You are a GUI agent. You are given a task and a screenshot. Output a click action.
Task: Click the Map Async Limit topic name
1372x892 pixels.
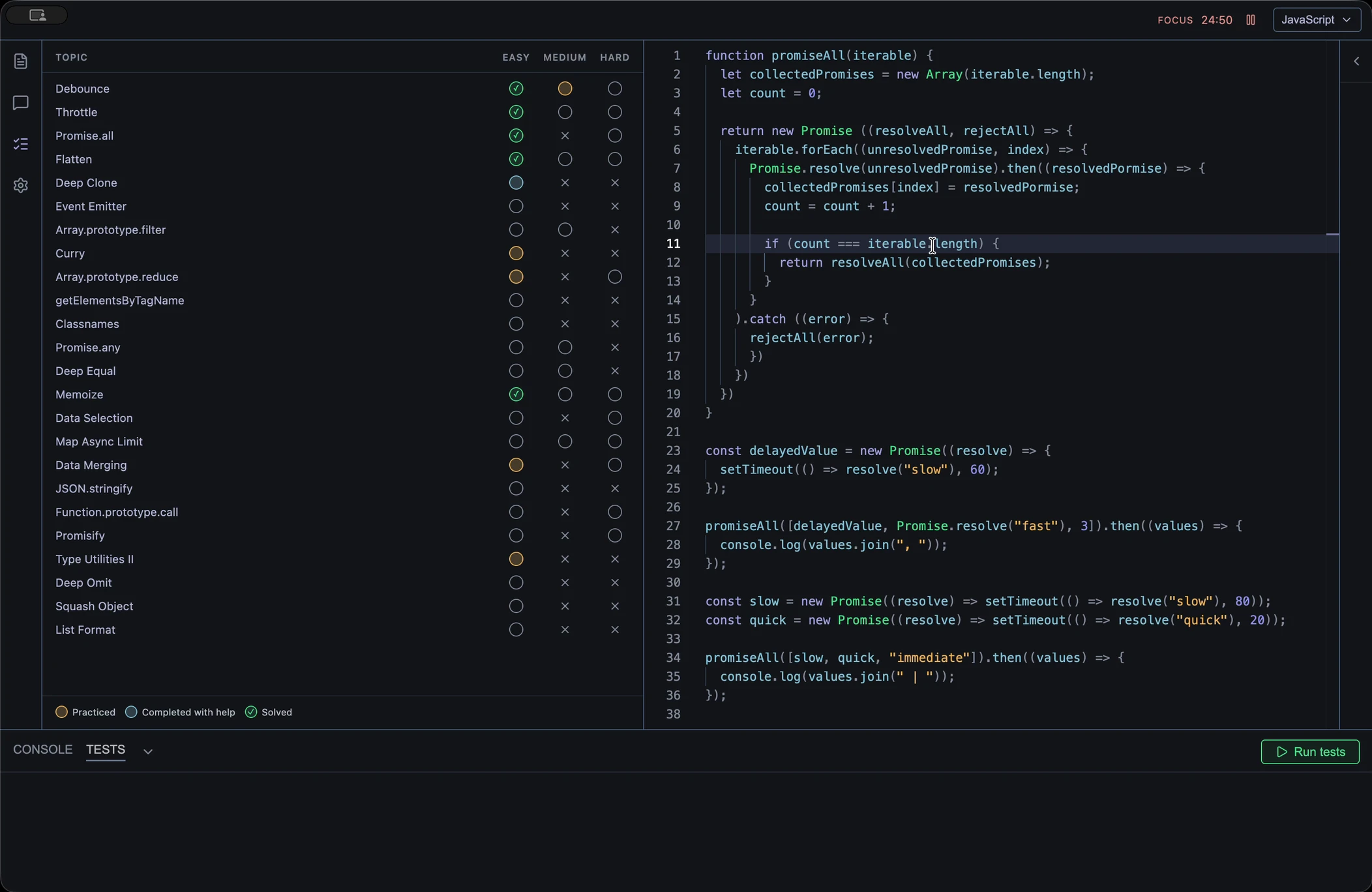click(99, 441)
